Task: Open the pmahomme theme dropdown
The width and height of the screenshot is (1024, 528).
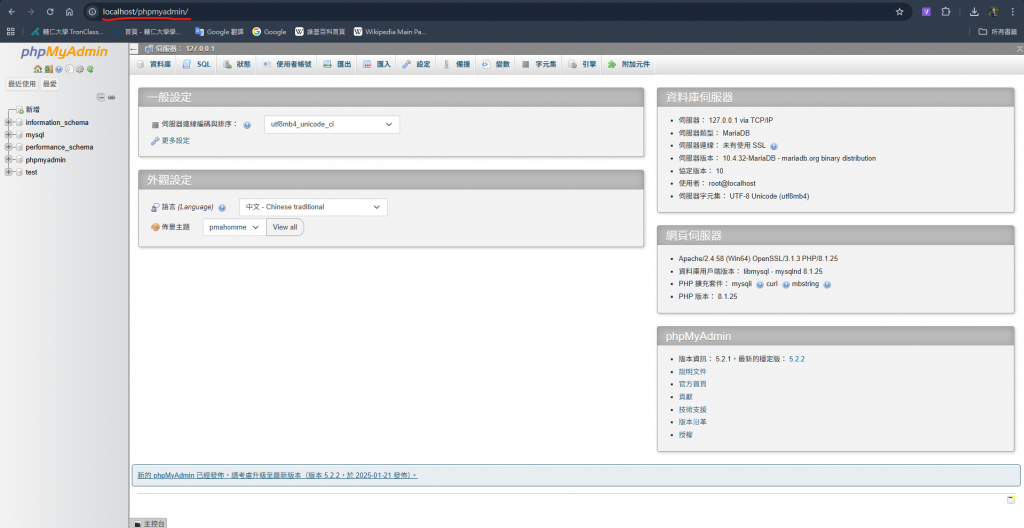Action: tap(234, 227)
